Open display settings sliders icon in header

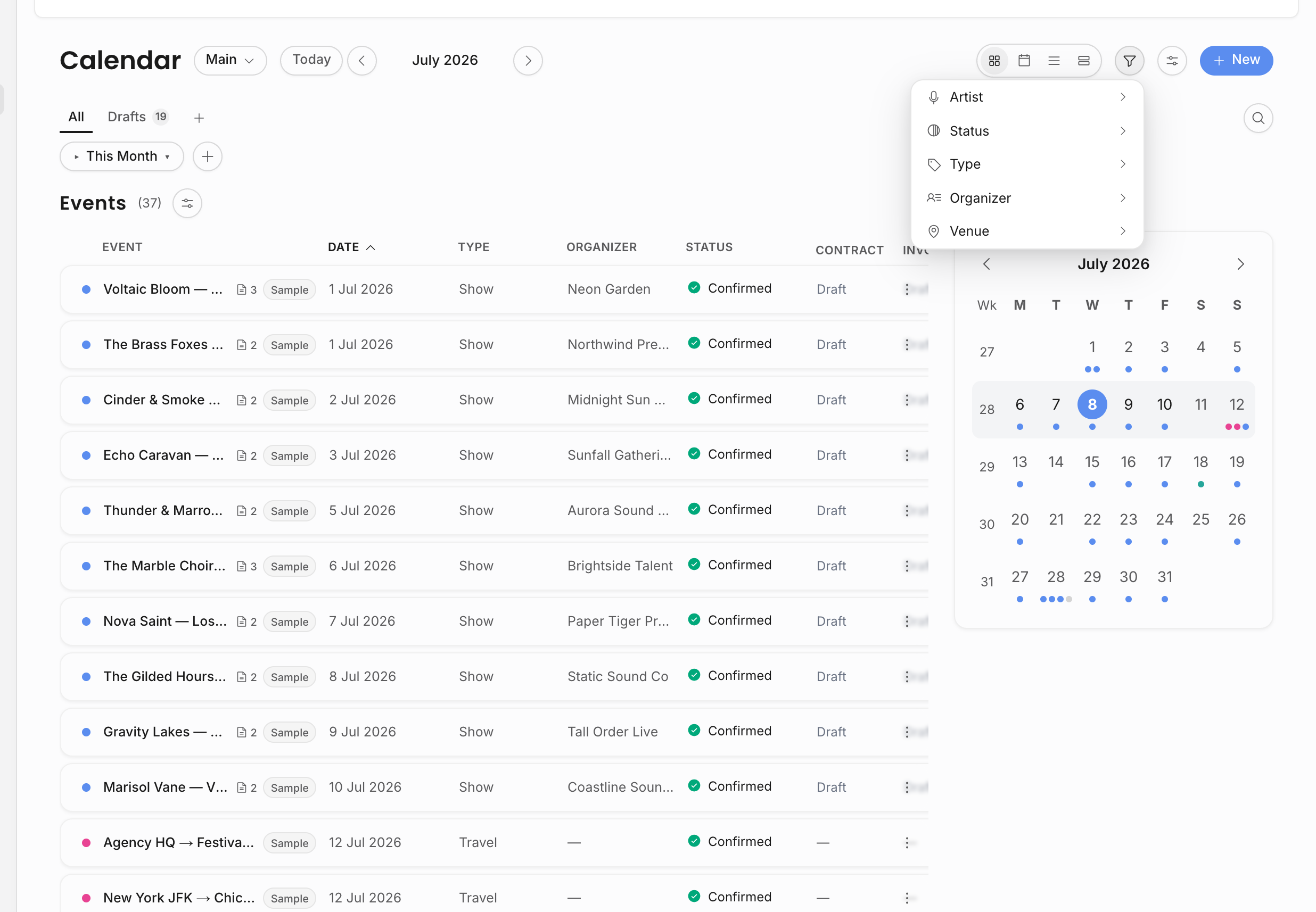(x=1172, y=61)
